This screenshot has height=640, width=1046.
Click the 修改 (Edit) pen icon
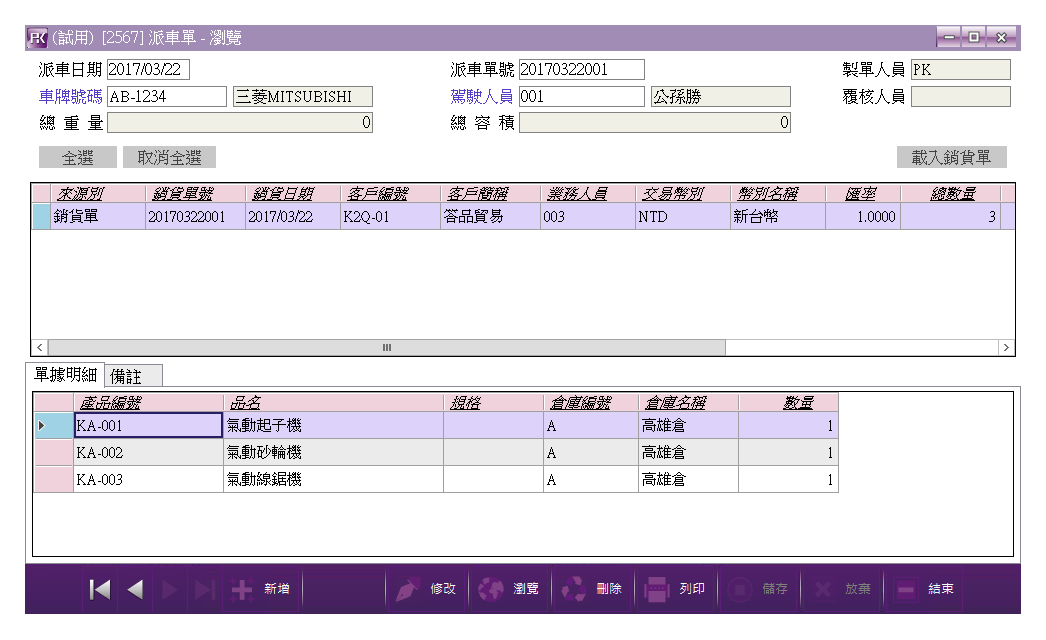tap(407, 590)
